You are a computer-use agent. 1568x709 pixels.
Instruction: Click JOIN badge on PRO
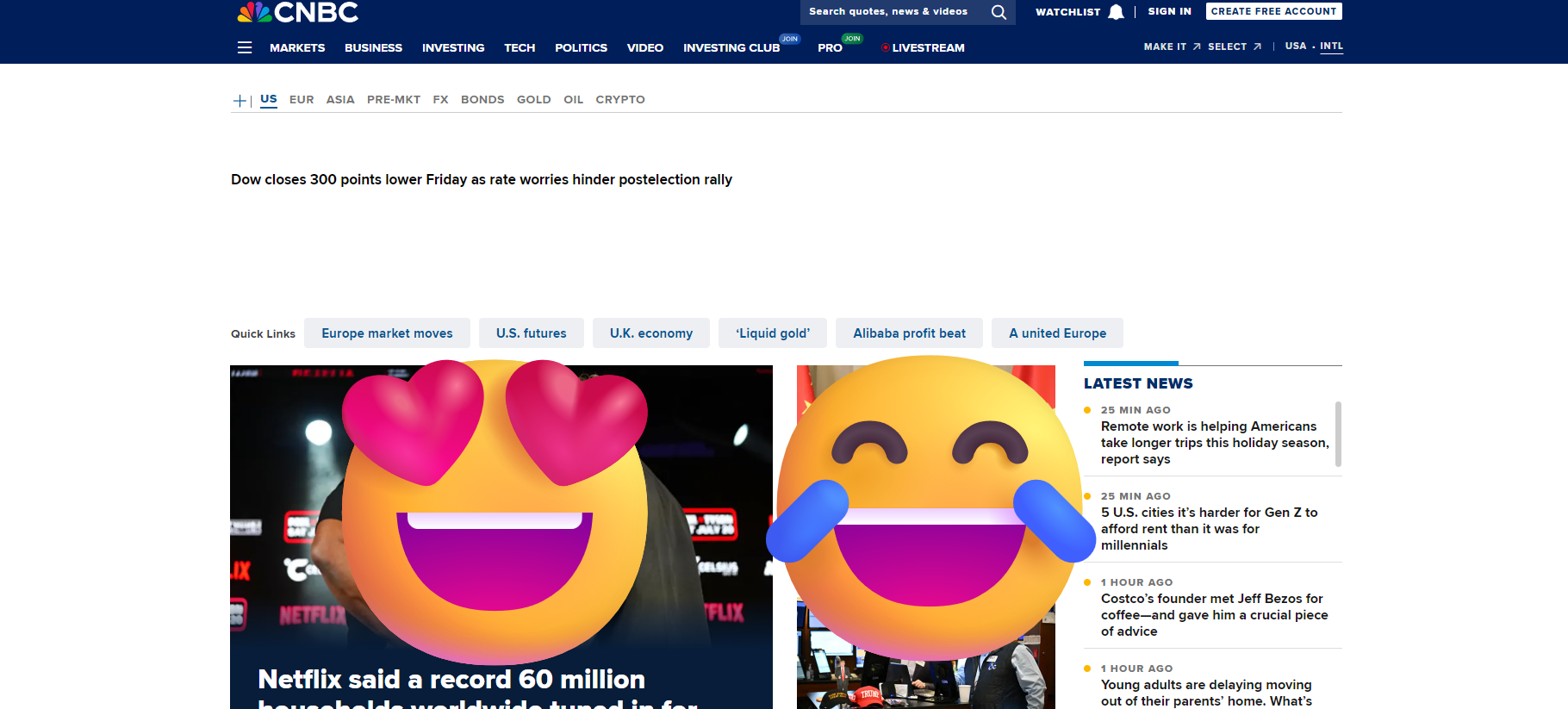tap(852, 39)
